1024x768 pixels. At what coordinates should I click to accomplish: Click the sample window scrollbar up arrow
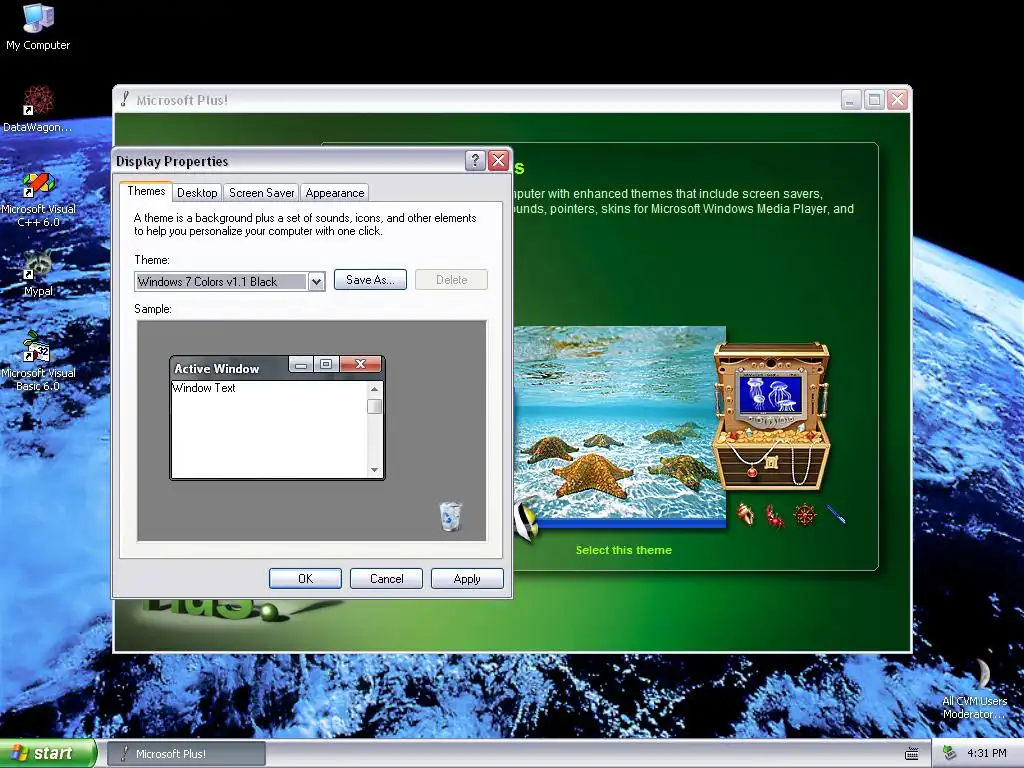click(x=374, y=389)
